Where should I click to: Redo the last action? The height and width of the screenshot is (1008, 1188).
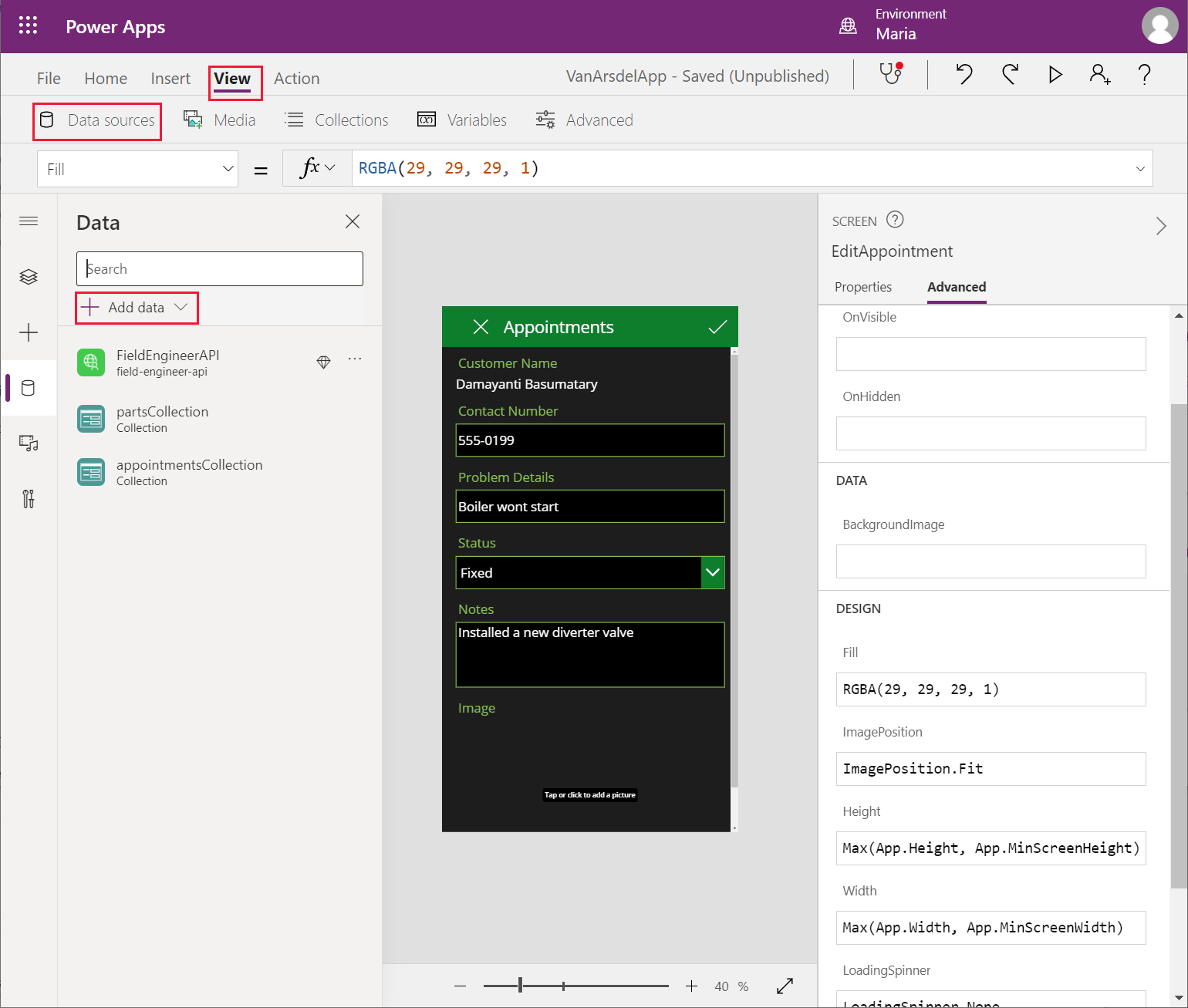click(x=1010, y=74)
